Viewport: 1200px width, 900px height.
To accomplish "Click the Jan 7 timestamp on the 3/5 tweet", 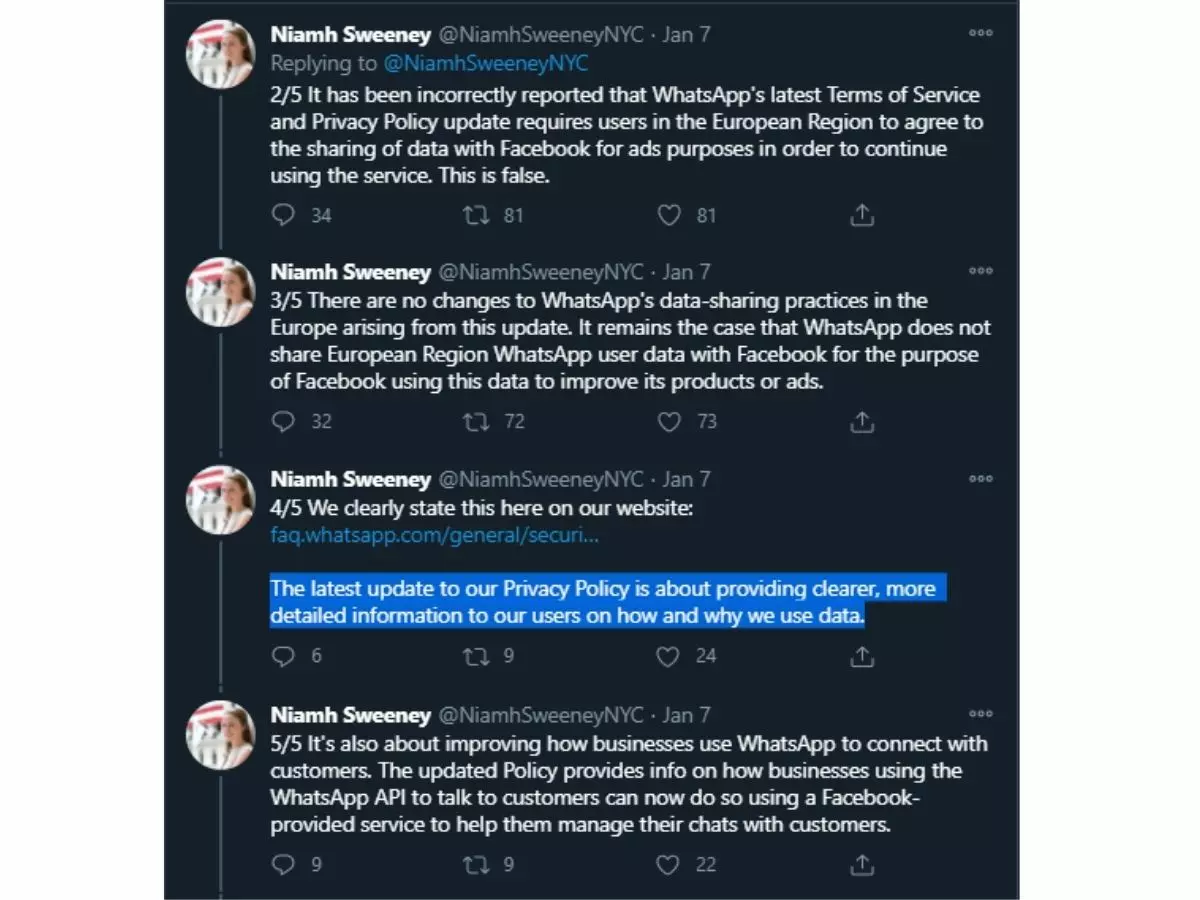I will pos(686,272).
